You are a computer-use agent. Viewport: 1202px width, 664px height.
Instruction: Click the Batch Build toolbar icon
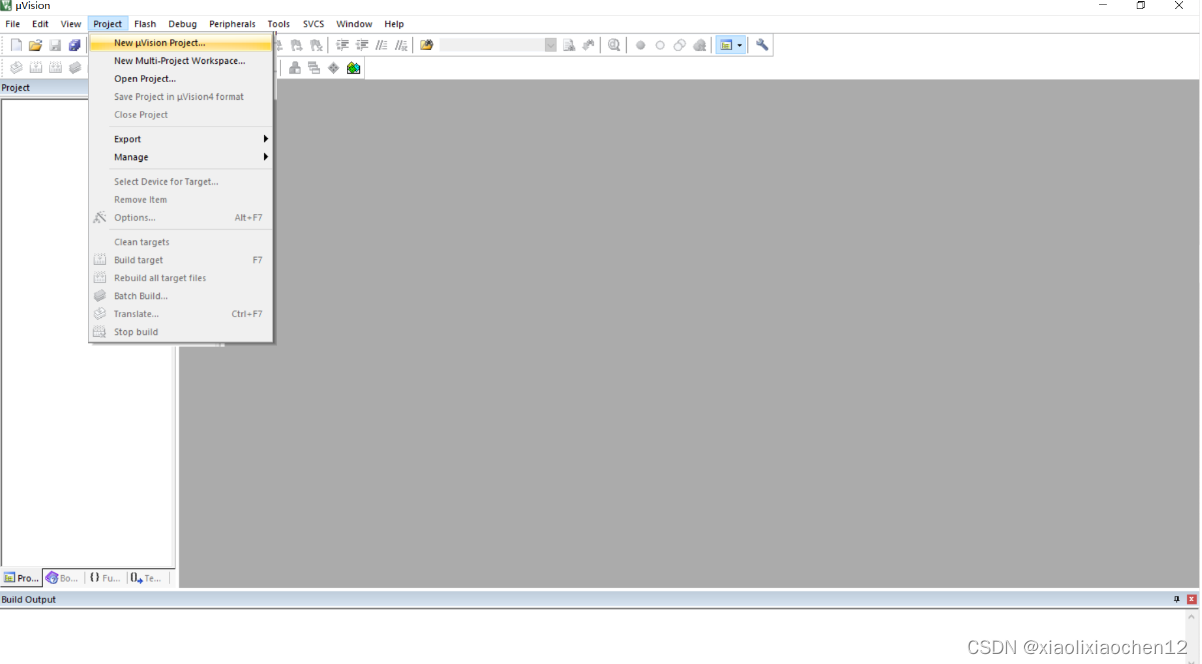click(x=75, y=67)
